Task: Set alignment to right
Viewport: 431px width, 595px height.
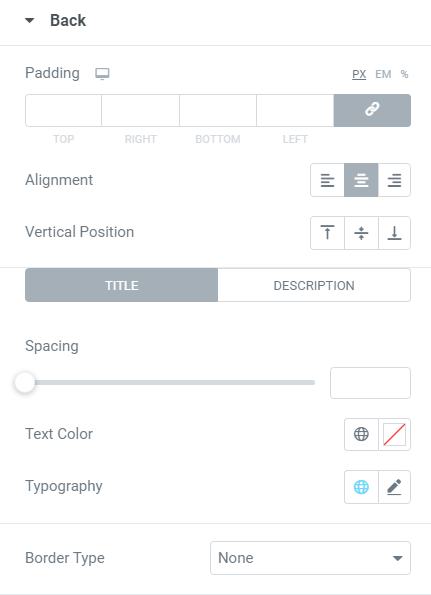Action: (x=395, y=180)
